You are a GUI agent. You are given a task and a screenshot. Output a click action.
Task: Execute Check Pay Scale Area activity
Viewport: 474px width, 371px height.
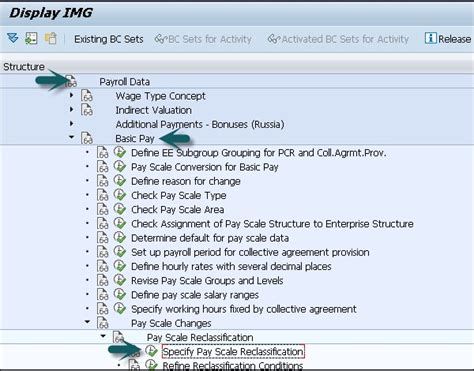click(x=120, y=209)
